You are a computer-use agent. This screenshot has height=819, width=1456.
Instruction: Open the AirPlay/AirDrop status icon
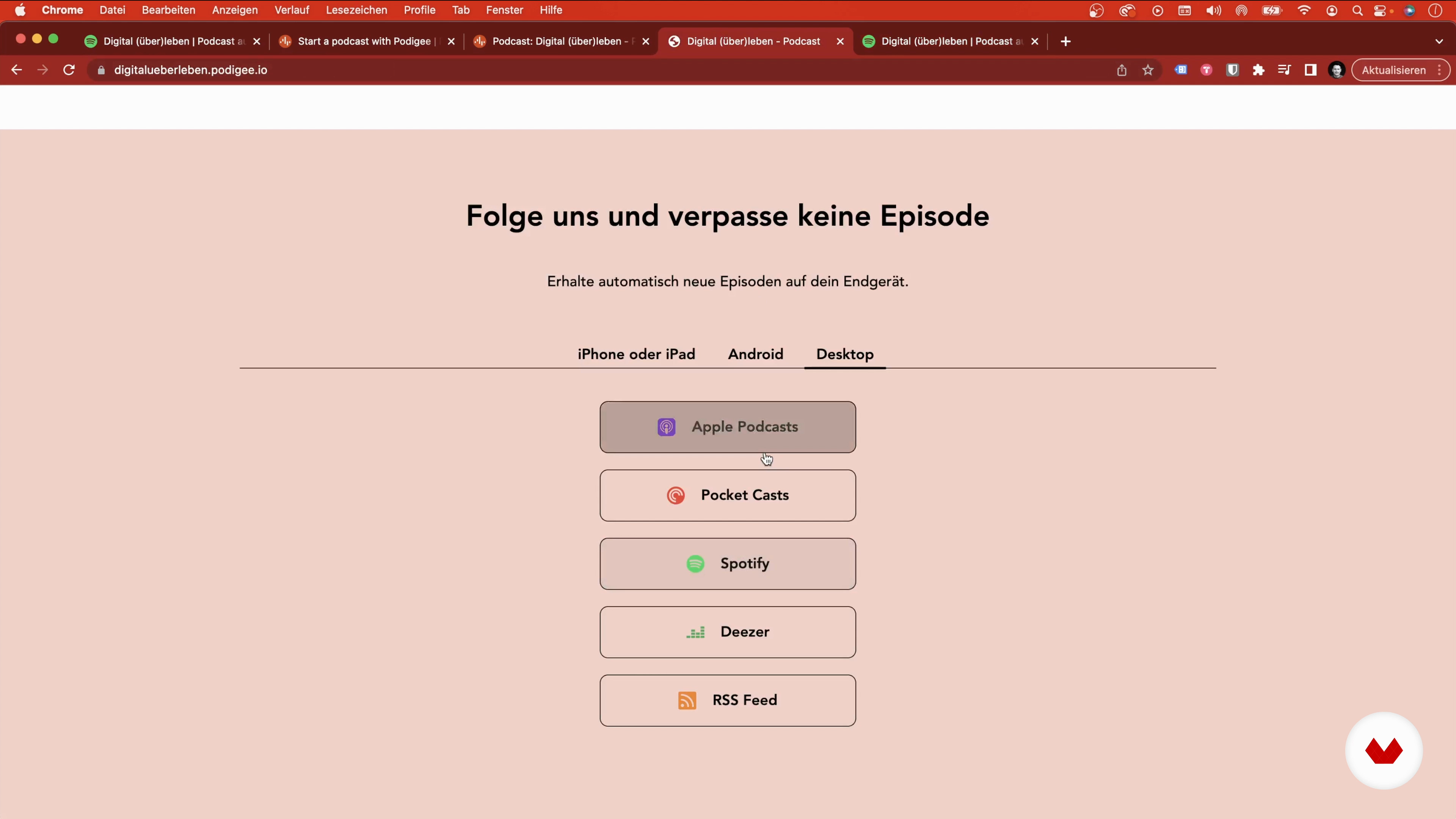(x=1241, y=10)
